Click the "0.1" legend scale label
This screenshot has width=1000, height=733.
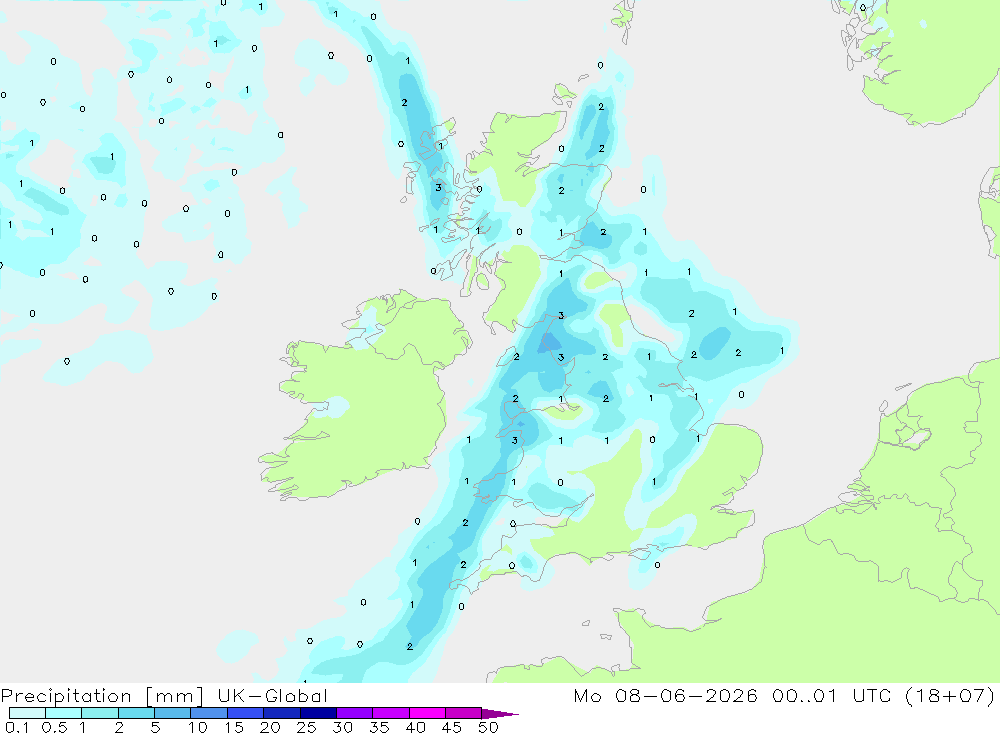17,727
